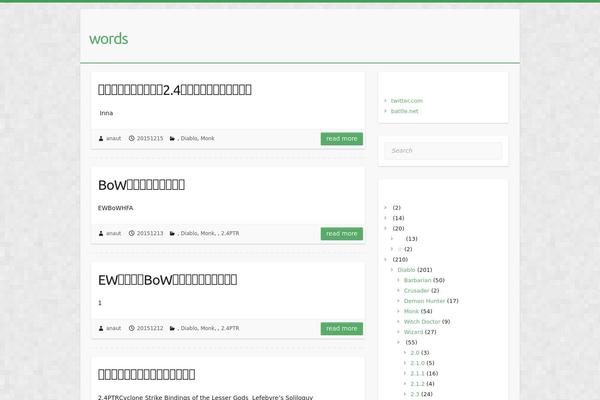Click the arrow bullet beside category (20)
Screen dimensions: 600x400
pyautogui.click(x=386, y=228)
